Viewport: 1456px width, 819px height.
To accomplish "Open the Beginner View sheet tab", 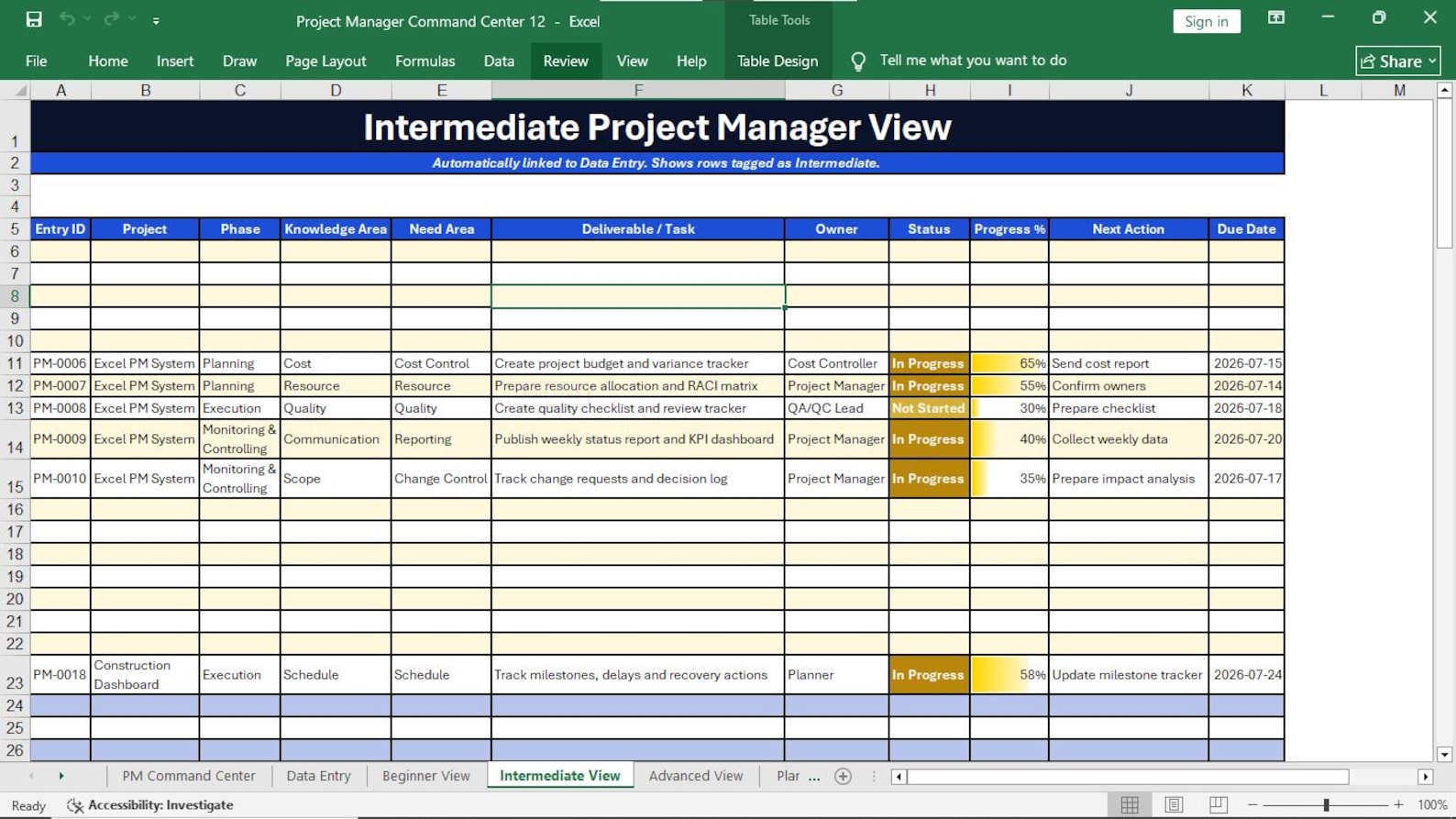I will click(426, 776).
